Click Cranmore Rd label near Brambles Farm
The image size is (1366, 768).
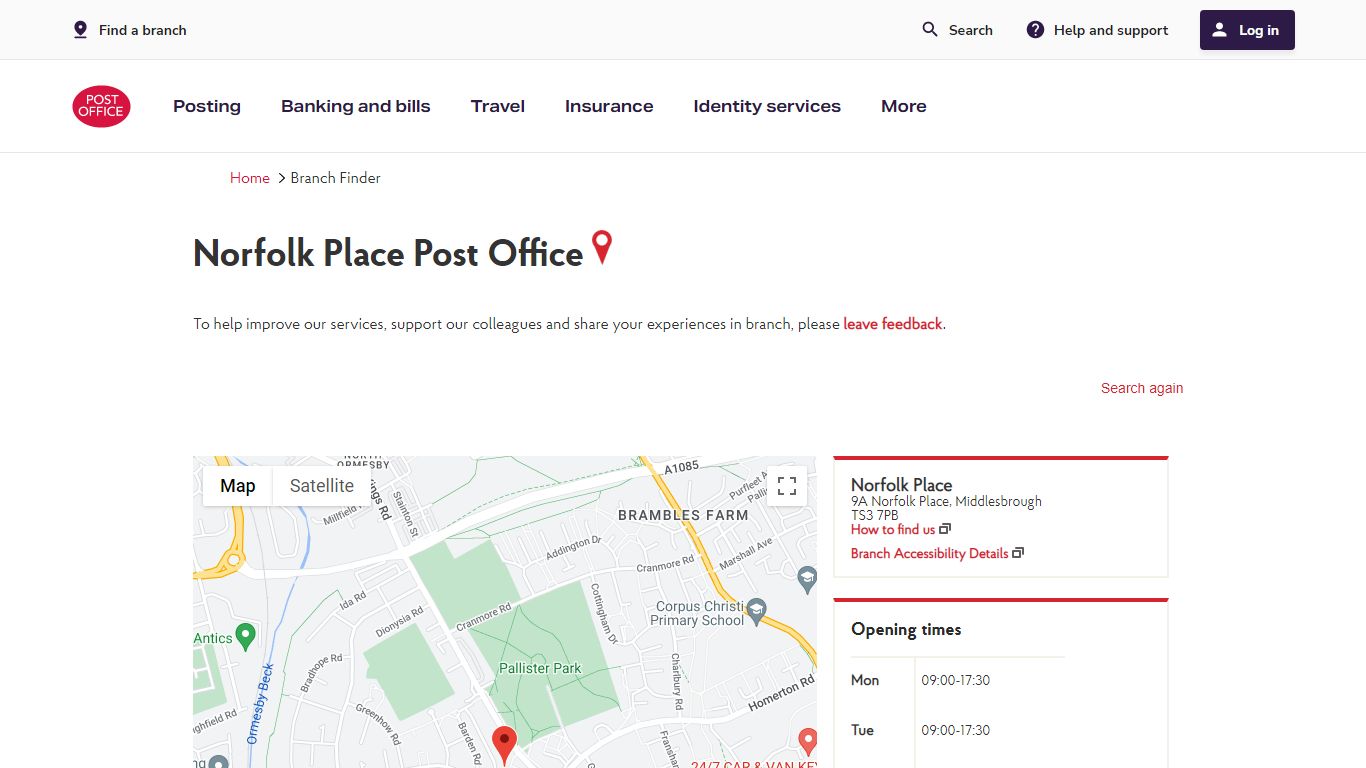666,564
